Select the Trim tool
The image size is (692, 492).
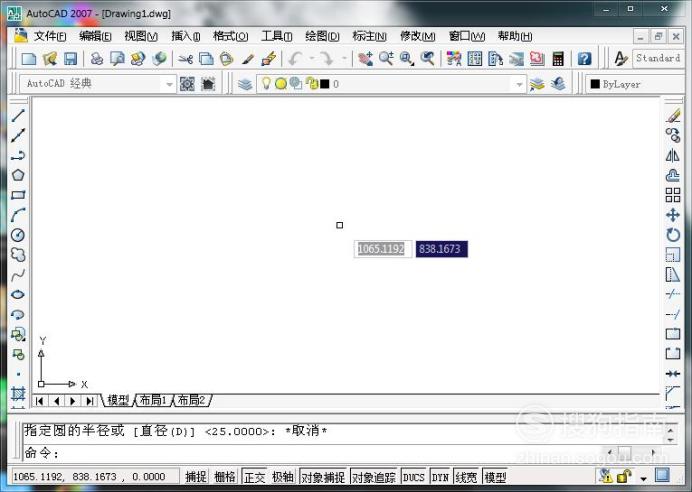(x=673, y=294)
